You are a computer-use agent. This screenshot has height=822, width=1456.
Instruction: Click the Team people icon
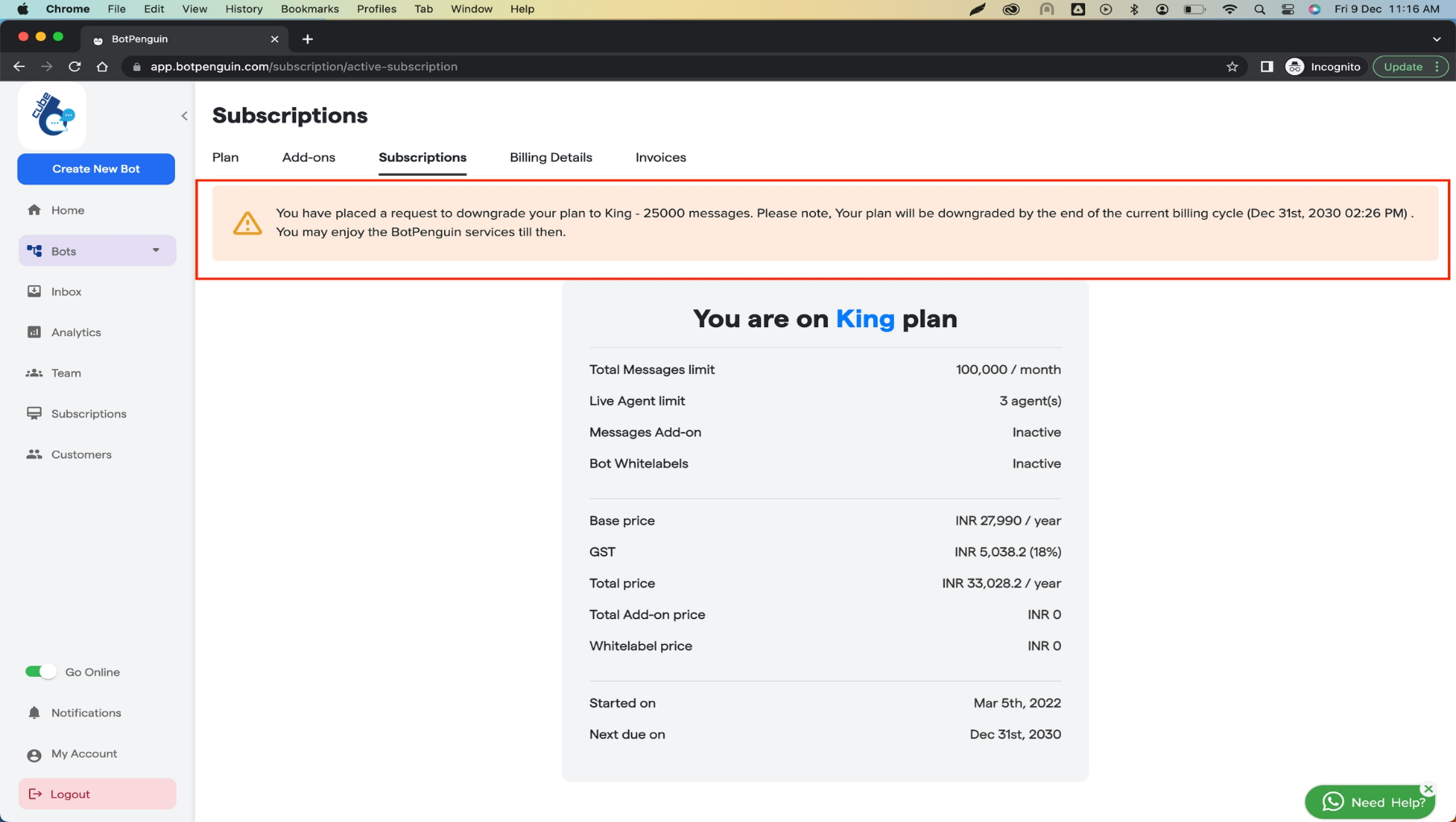point(34,373)
